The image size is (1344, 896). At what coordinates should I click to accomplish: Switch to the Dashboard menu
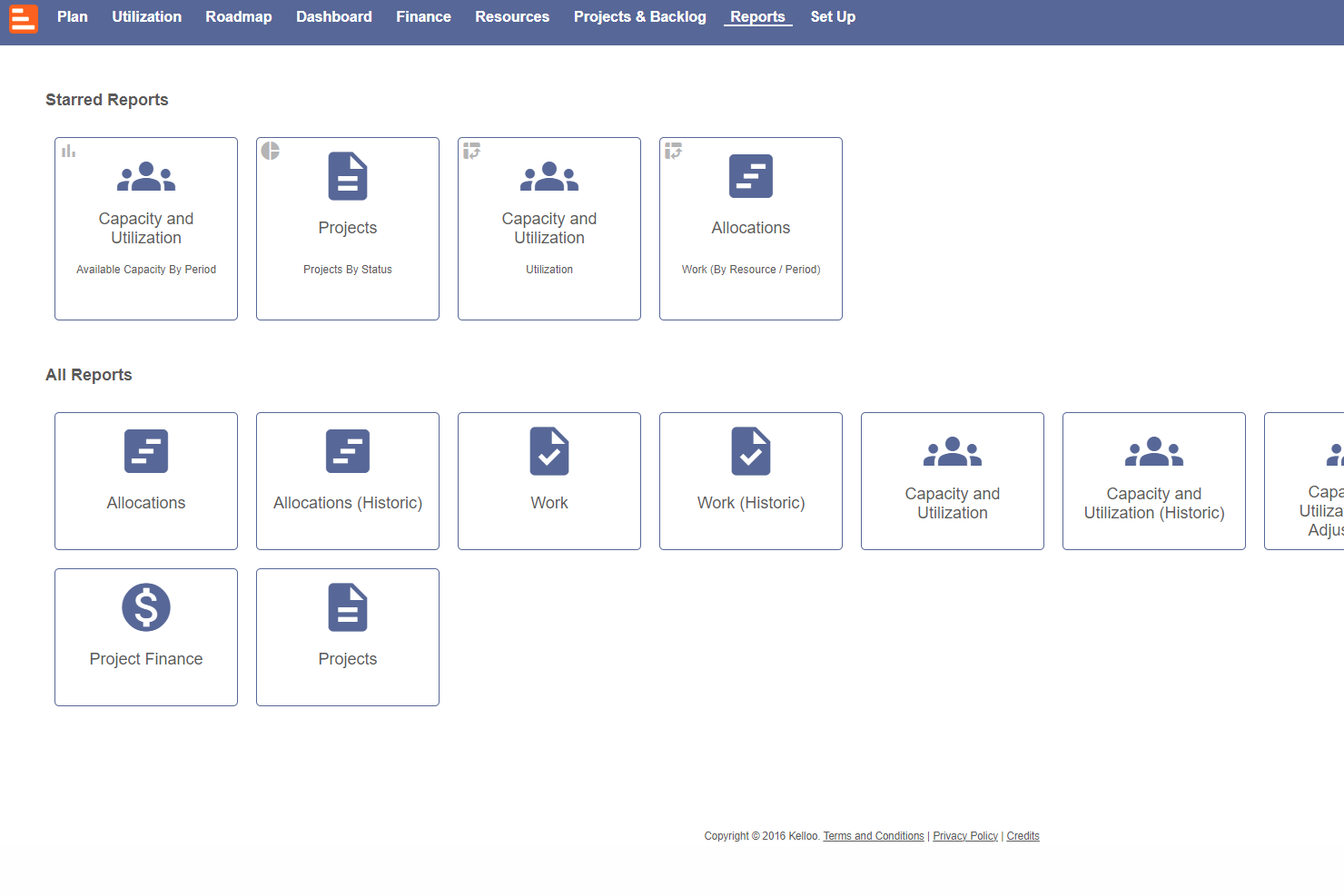tap(334, 16)
